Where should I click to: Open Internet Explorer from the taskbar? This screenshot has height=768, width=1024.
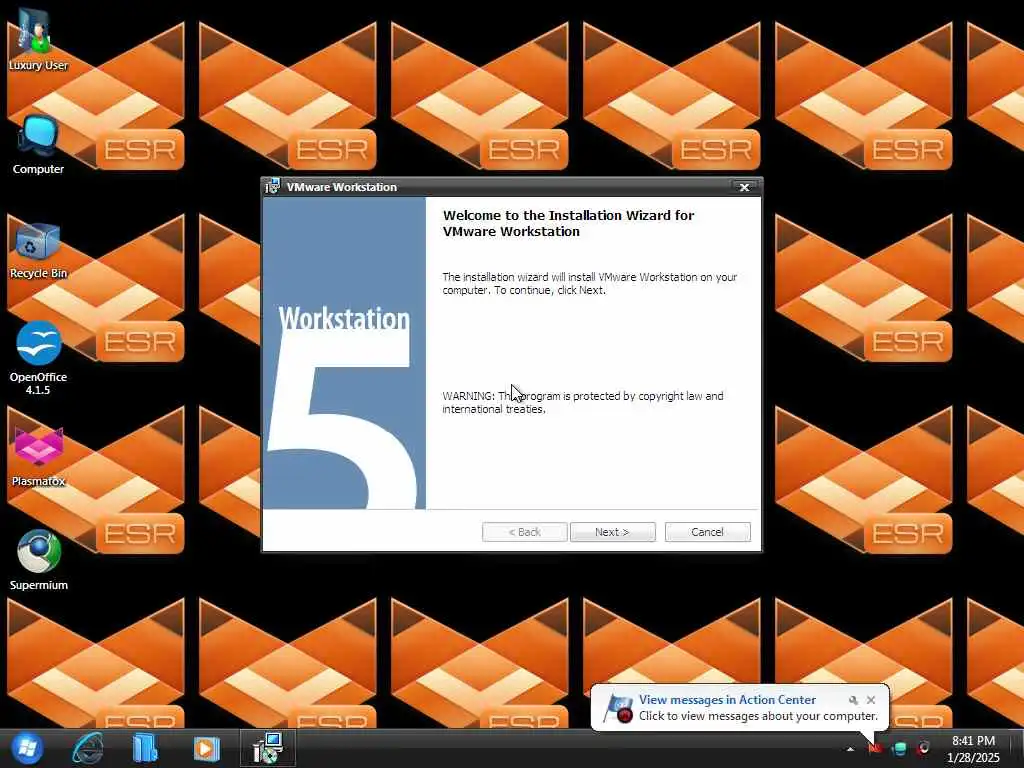(88, 748)
